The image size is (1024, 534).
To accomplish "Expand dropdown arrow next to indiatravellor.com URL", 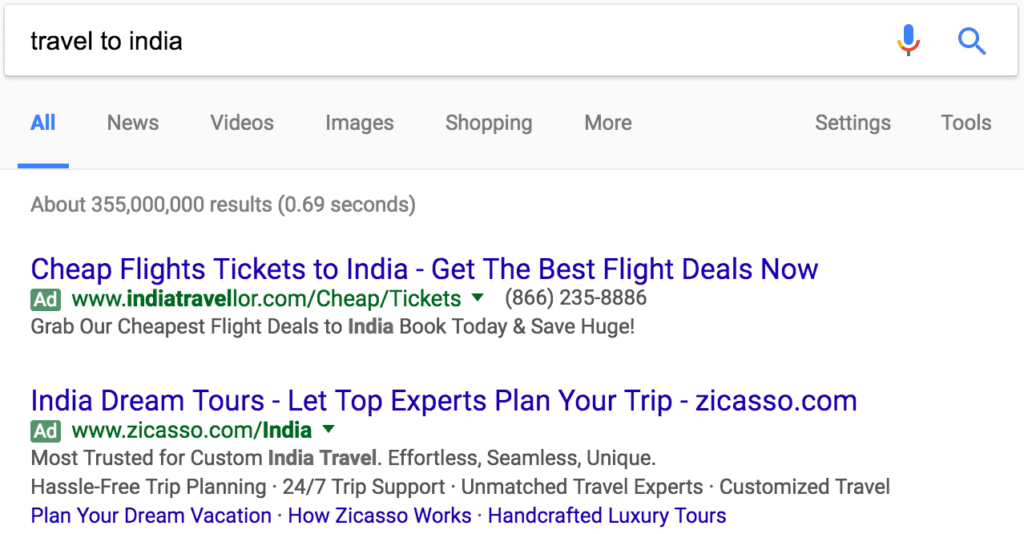I will [x=478, y=297].
